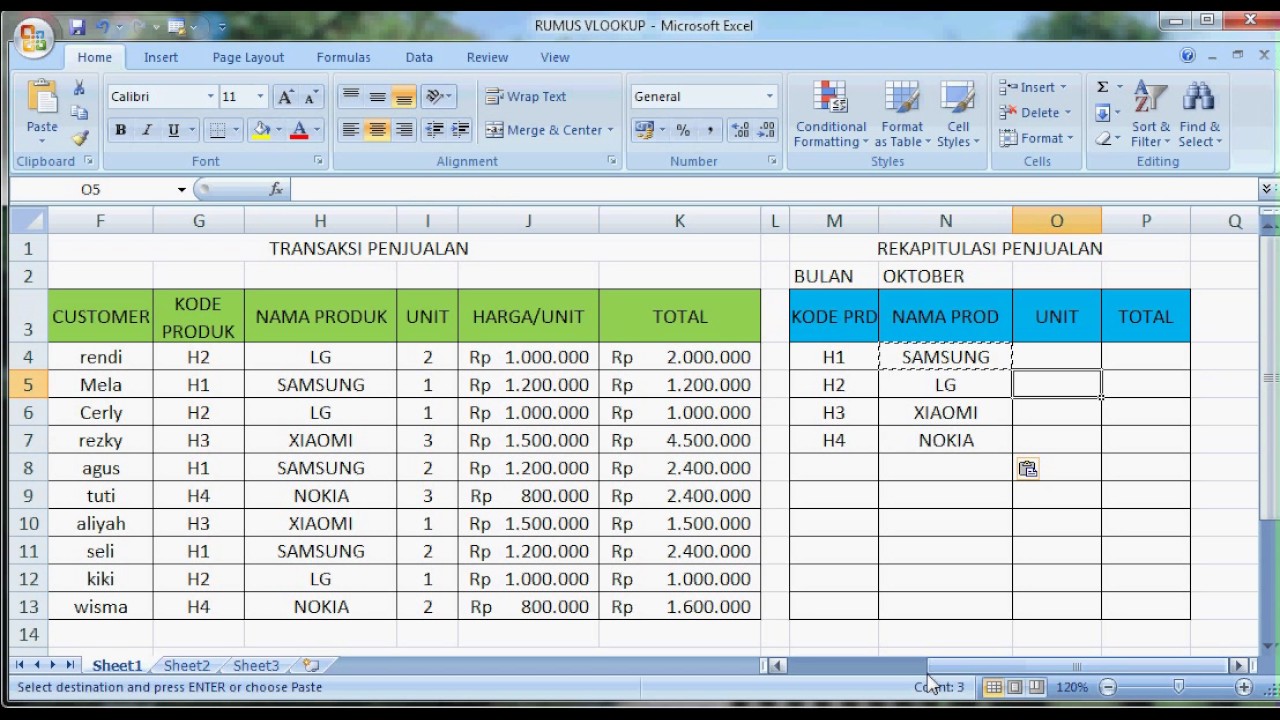Click Increase Indent icon

(x=460, y=130)
